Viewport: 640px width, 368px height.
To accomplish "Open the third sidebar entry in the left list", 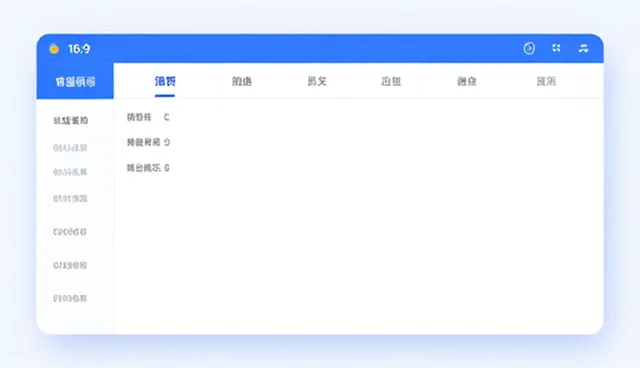I will click(70, 172).
